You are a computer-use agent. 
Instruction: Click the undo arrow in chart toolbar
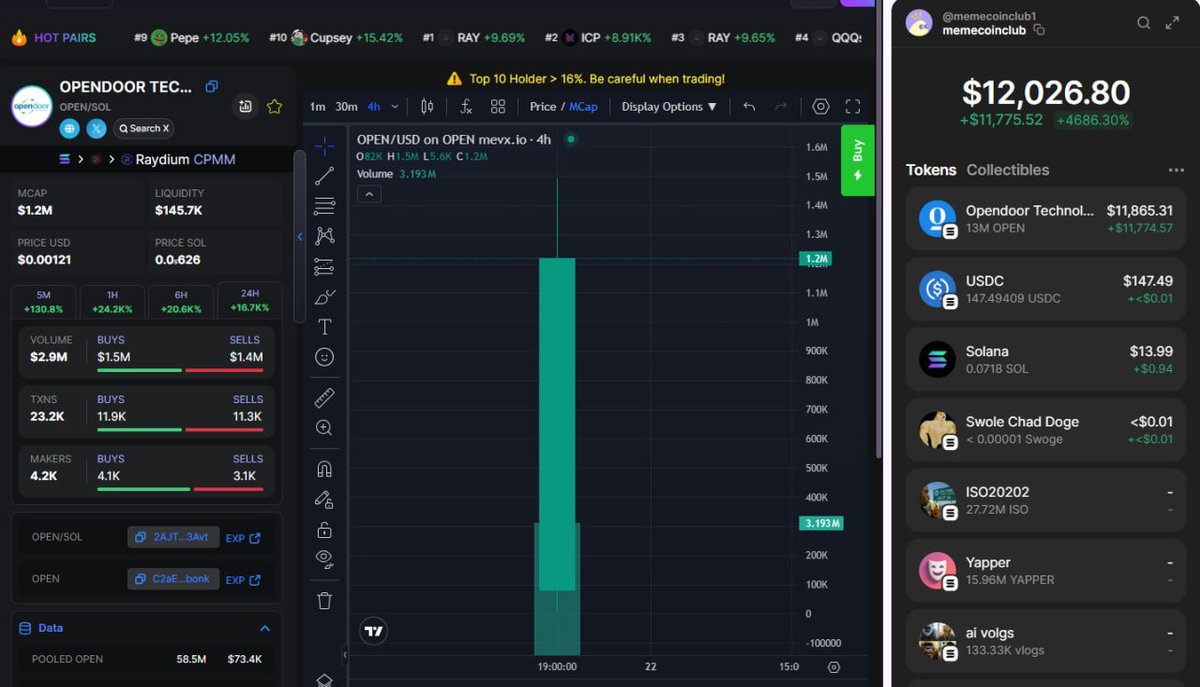pyautogui.click(x=749, y=106)
